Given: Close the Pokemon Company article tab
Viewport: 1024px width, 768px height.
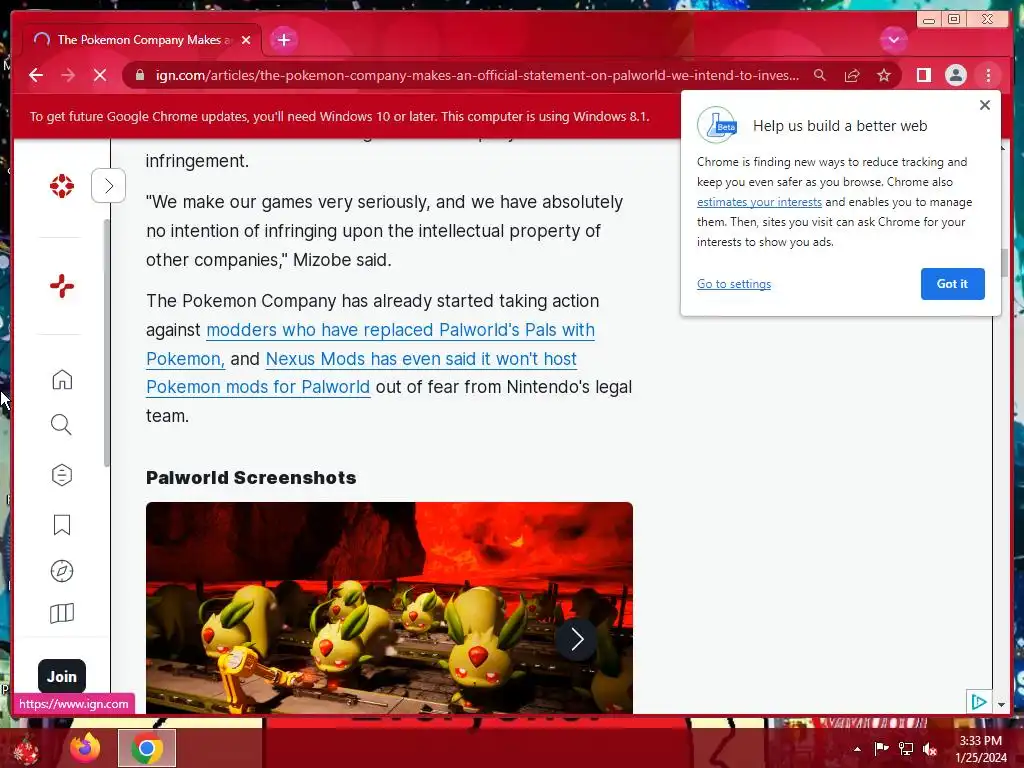Looking at the screenshot, I should pyautogui.click(x=246, y=40).
